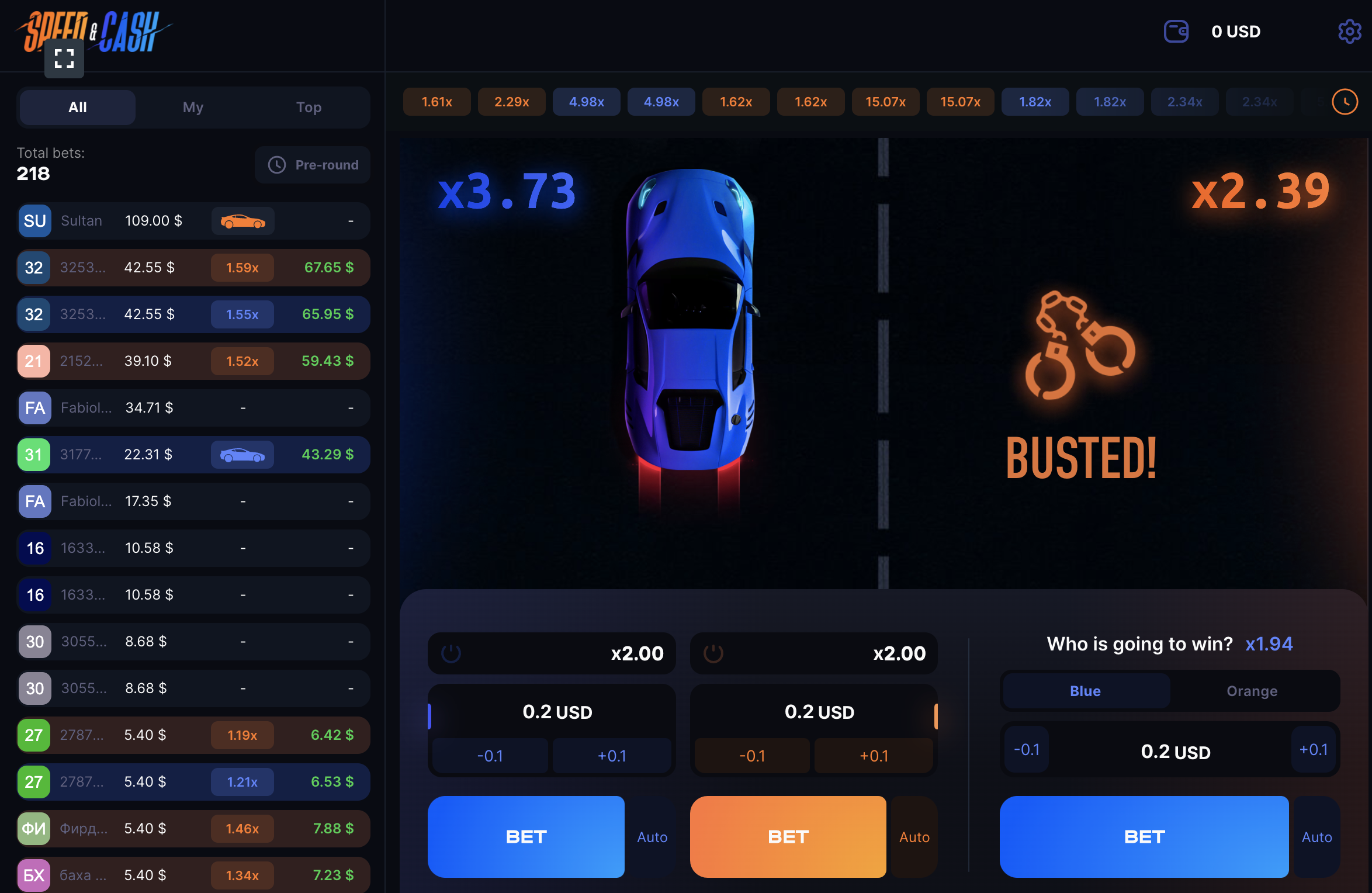
Task: Click Sultan's orange car icon
Action: [x=242, y=221]
